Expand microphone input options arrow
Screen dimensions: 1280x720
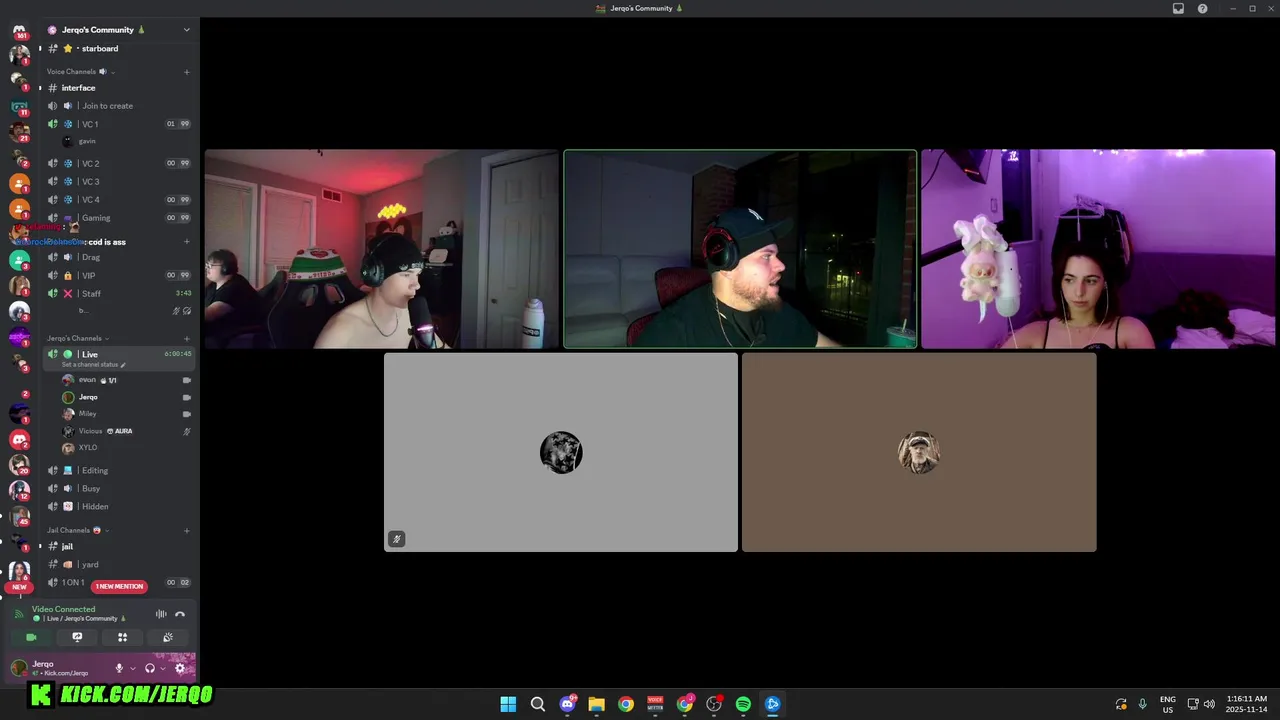[132, 668]
